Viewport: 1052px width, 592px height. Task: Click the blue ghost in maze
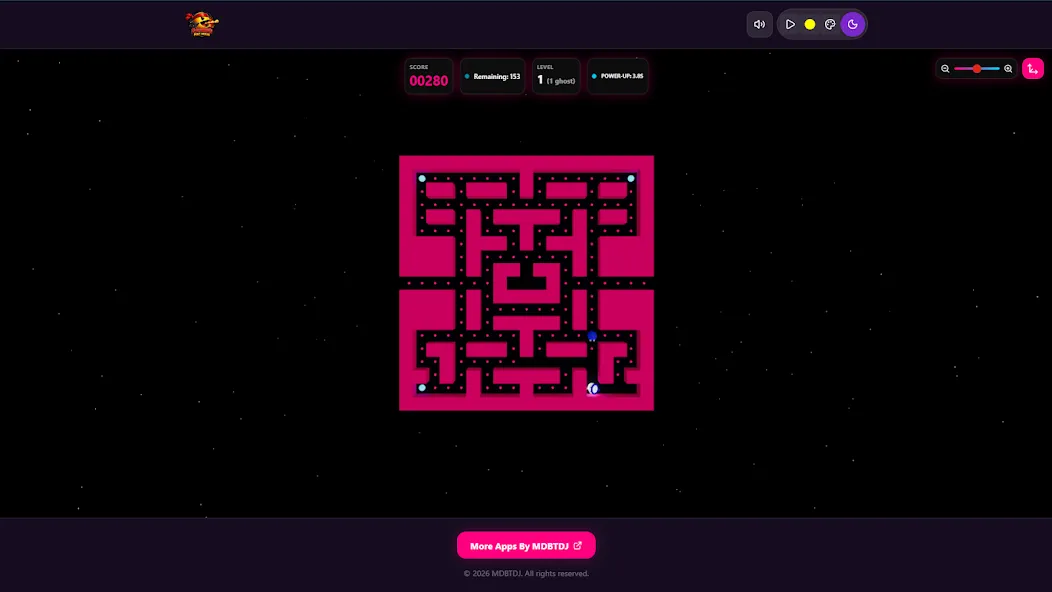point(592,336)
